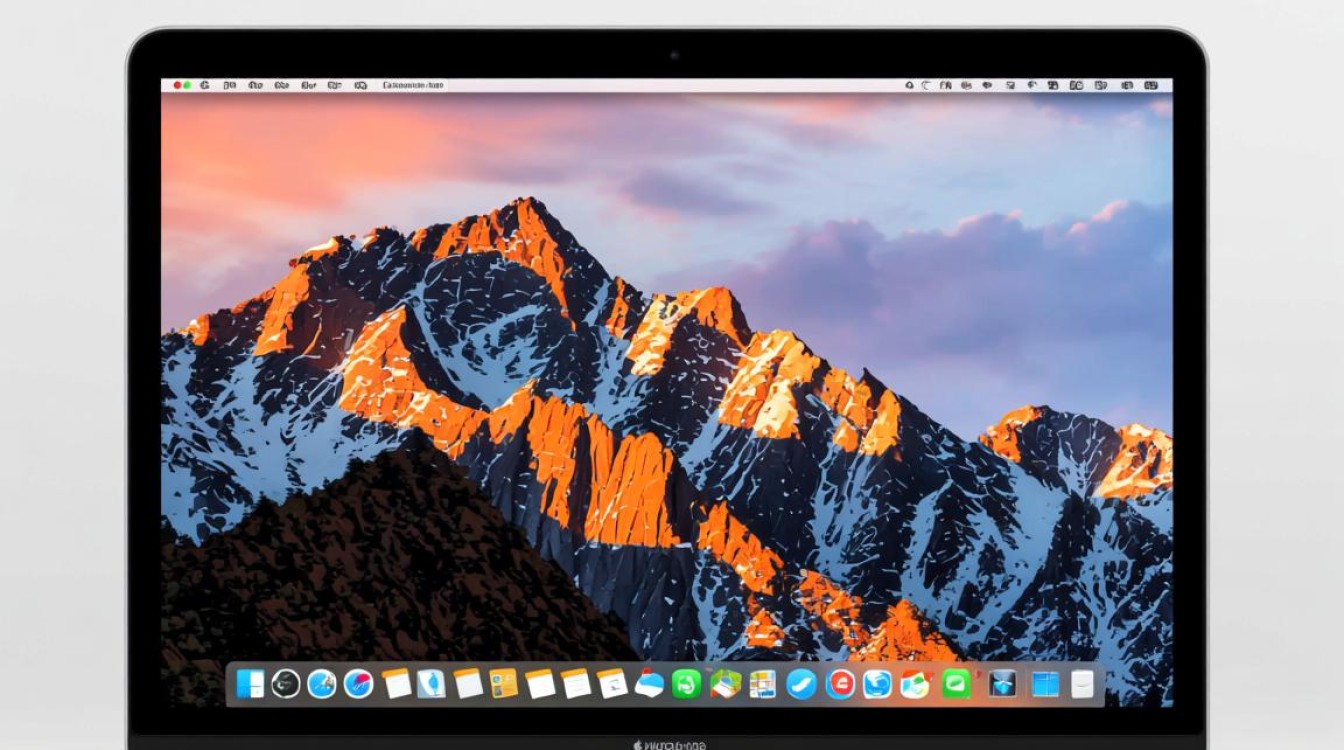The width and height of the screenshot is (1344, 750).
Task: Open the green-and-orange Maps icon in dock
Action: 725,684
